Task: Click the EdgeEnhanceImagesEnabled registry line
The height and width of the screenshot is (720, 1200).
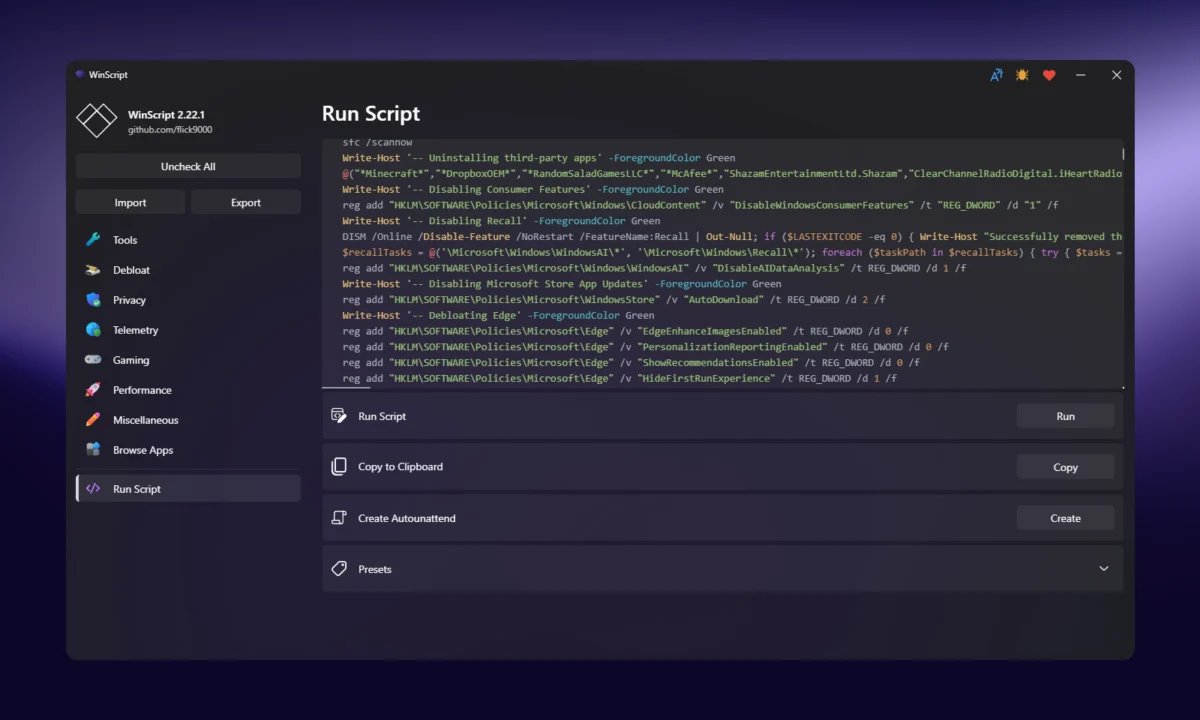Action: [625, 331]
